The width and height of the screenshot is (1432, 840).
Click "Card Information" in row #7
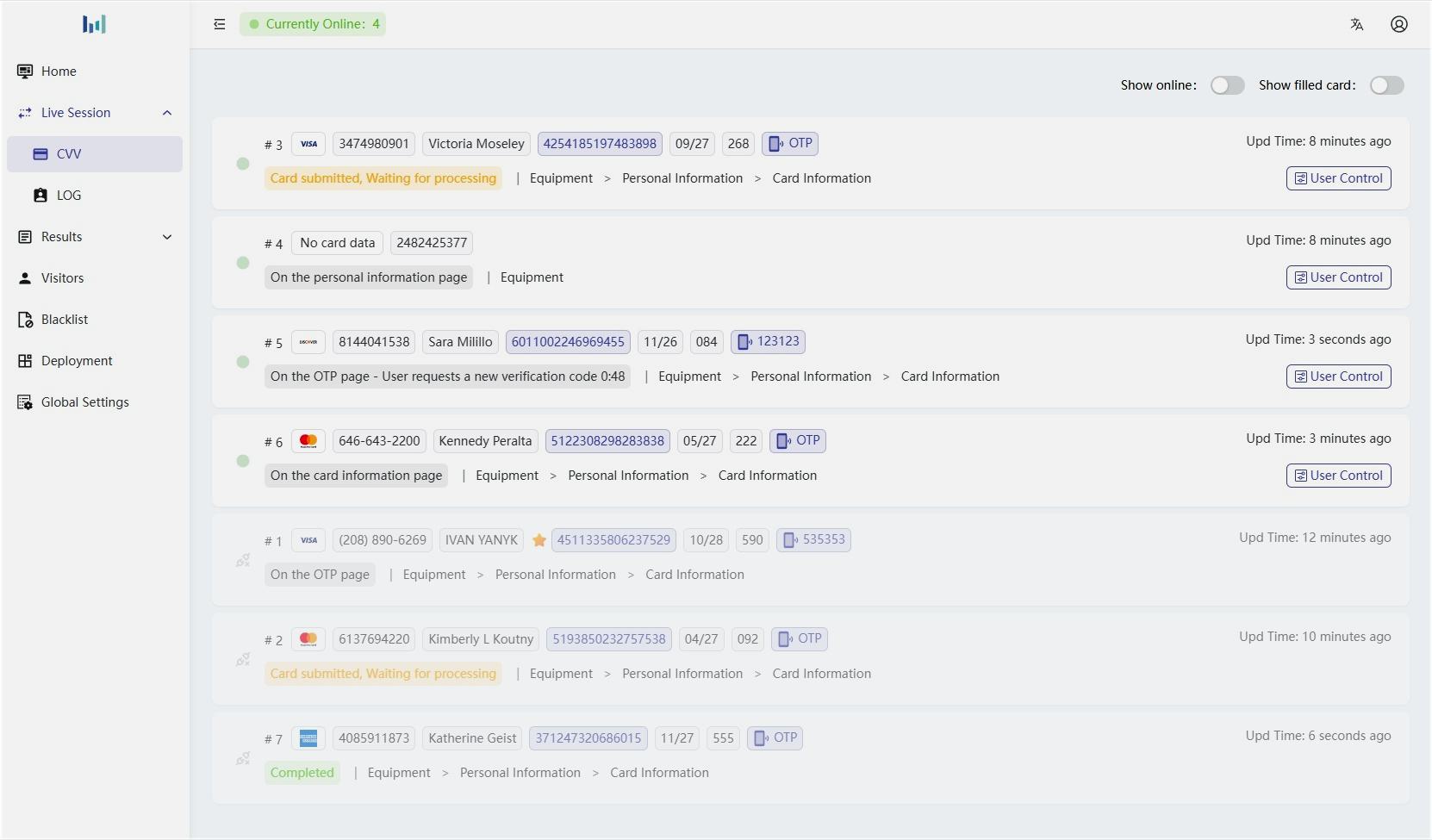click(x=660, y=773)
